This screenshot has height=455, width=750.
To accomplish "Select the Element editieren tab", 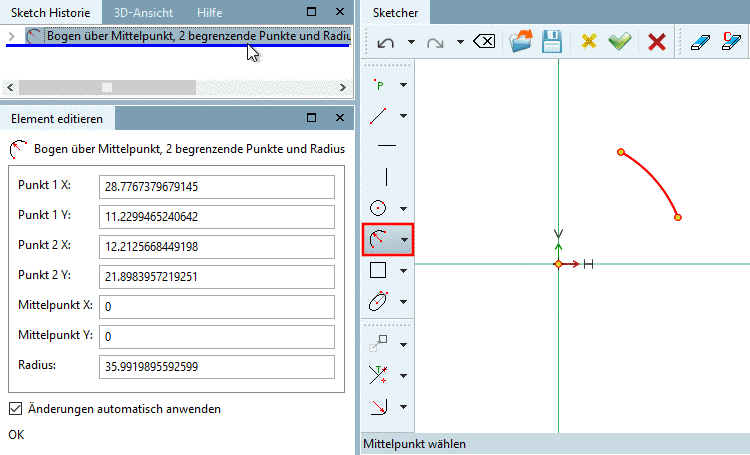I will 57,119.
